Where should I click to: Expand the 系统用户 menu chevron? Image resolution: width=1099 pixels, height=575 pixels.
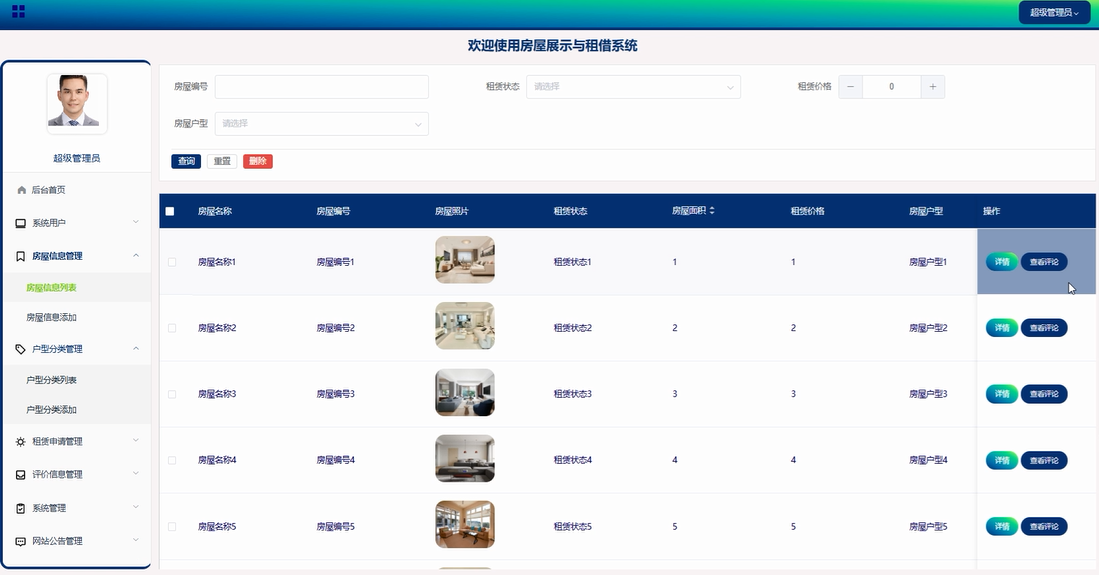tap(136, 222)
